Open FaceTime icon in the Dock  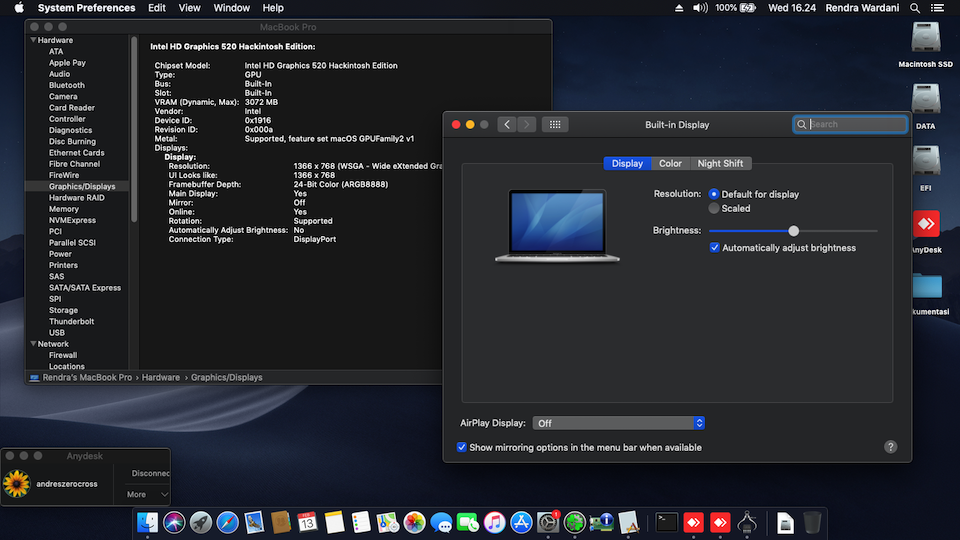(468, 522)
